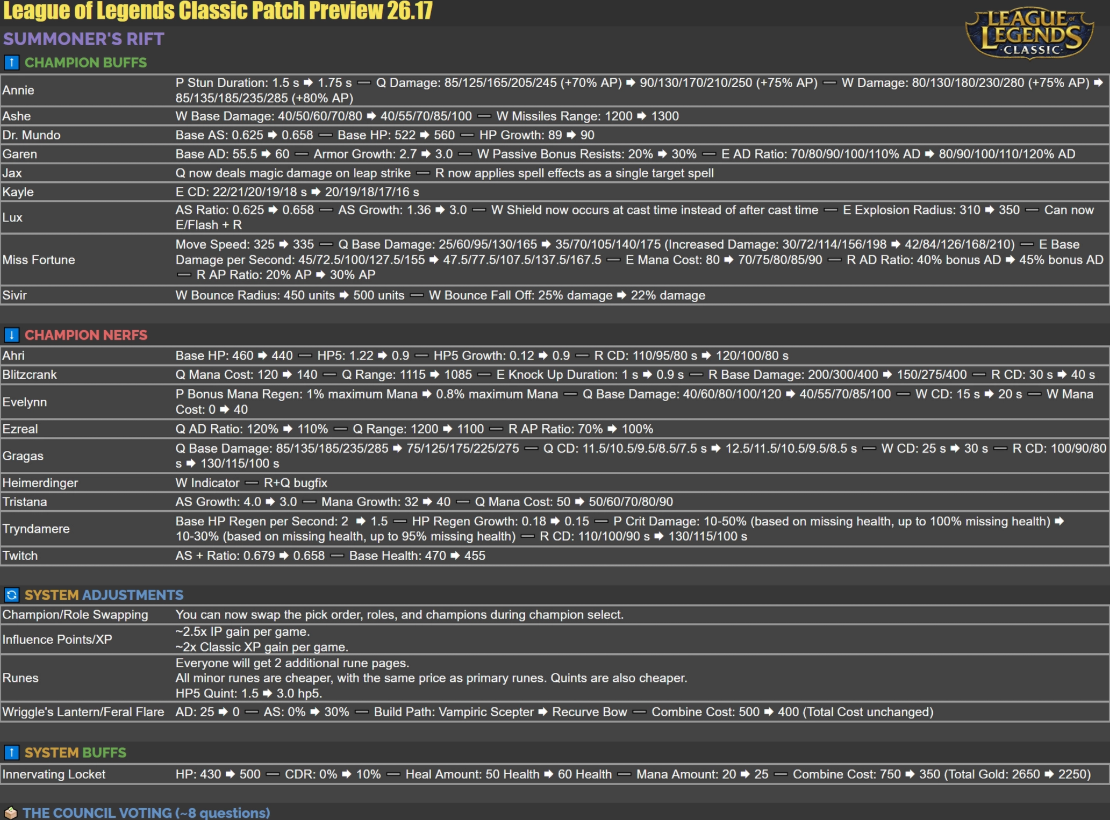Click Evelynn's P Bonus Mana Regen text
The image size is (1110, 820).
pos(367,394)
